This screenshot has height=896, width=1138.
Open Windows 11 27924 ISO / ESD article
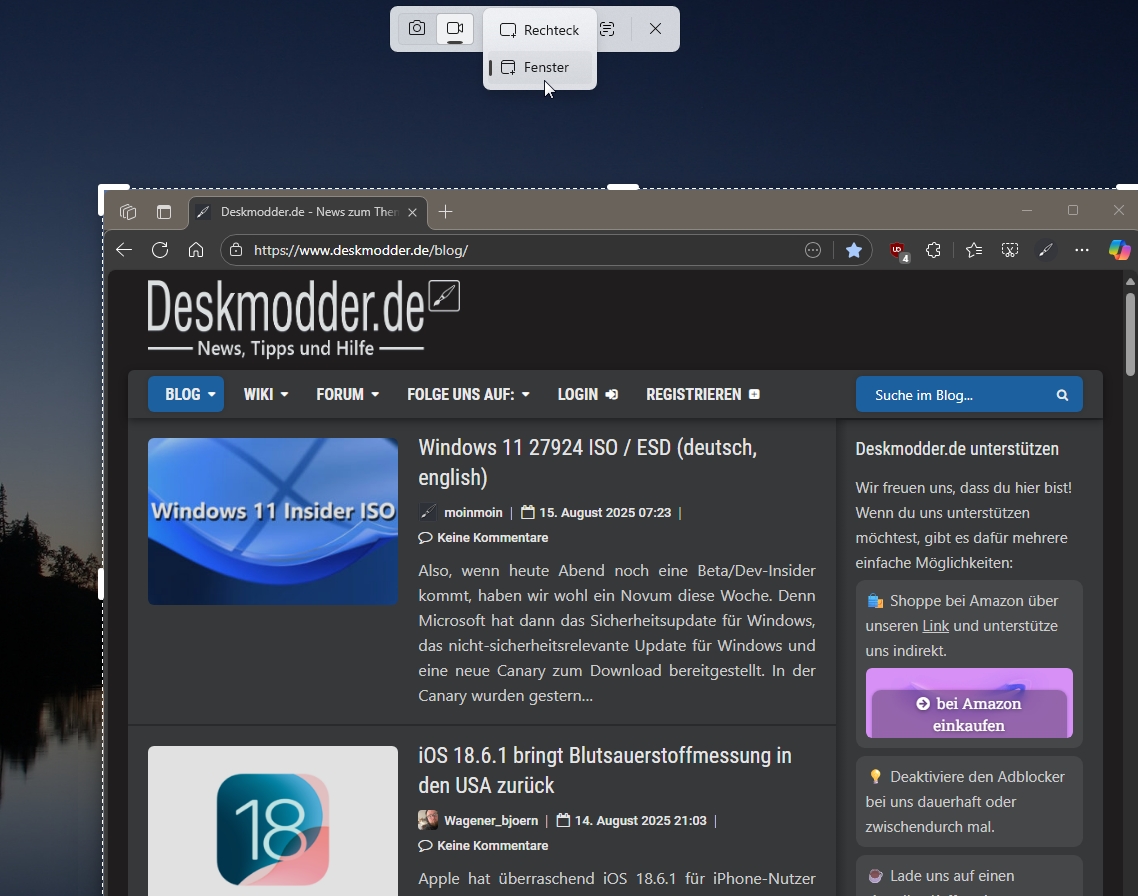588,462
